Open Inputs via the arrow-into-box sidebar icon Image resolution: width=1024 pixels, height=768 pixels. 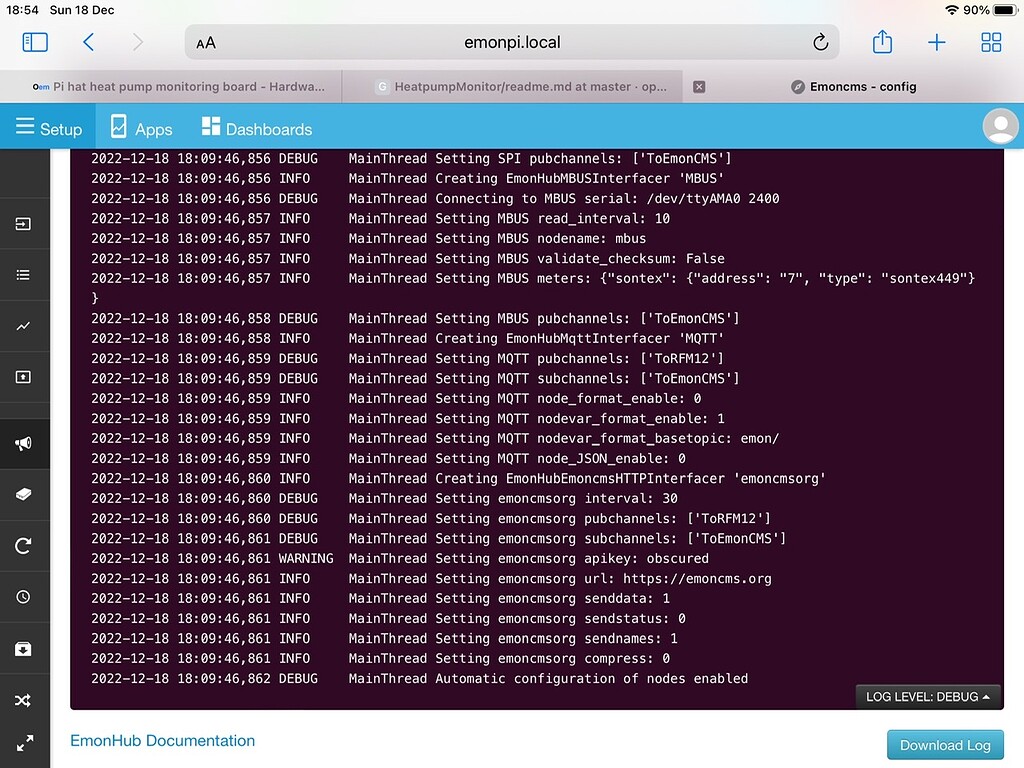pos(23,224)
